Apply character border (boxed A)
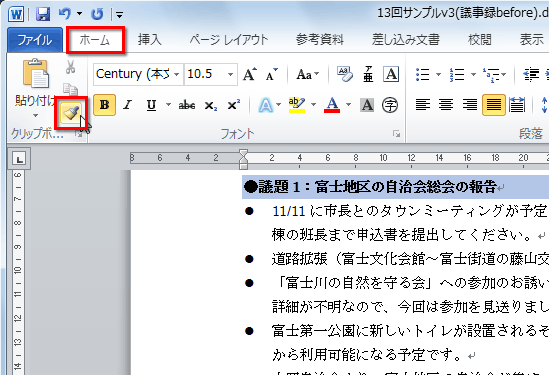549x375 pixels. click(391, 74)
